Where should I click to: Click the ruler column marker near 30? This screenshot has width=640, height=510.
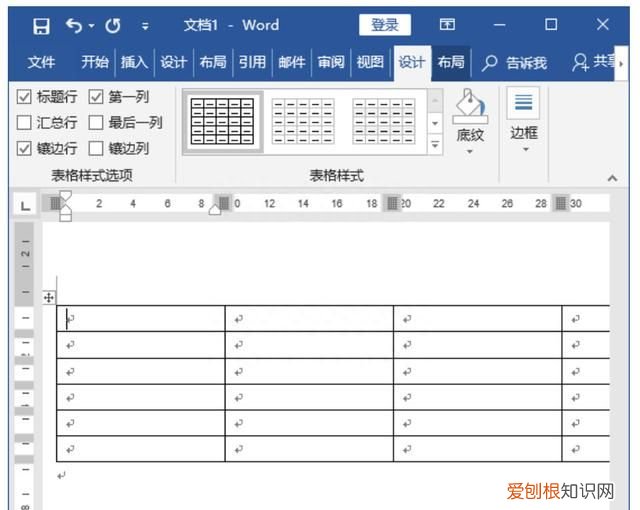pyautogui.click(x=561, y=202)
